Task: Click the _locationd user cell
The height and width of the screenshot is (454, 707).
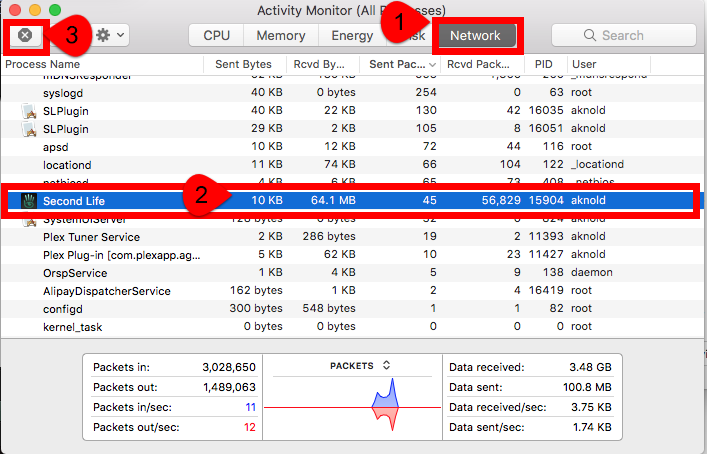Action: 597,165
